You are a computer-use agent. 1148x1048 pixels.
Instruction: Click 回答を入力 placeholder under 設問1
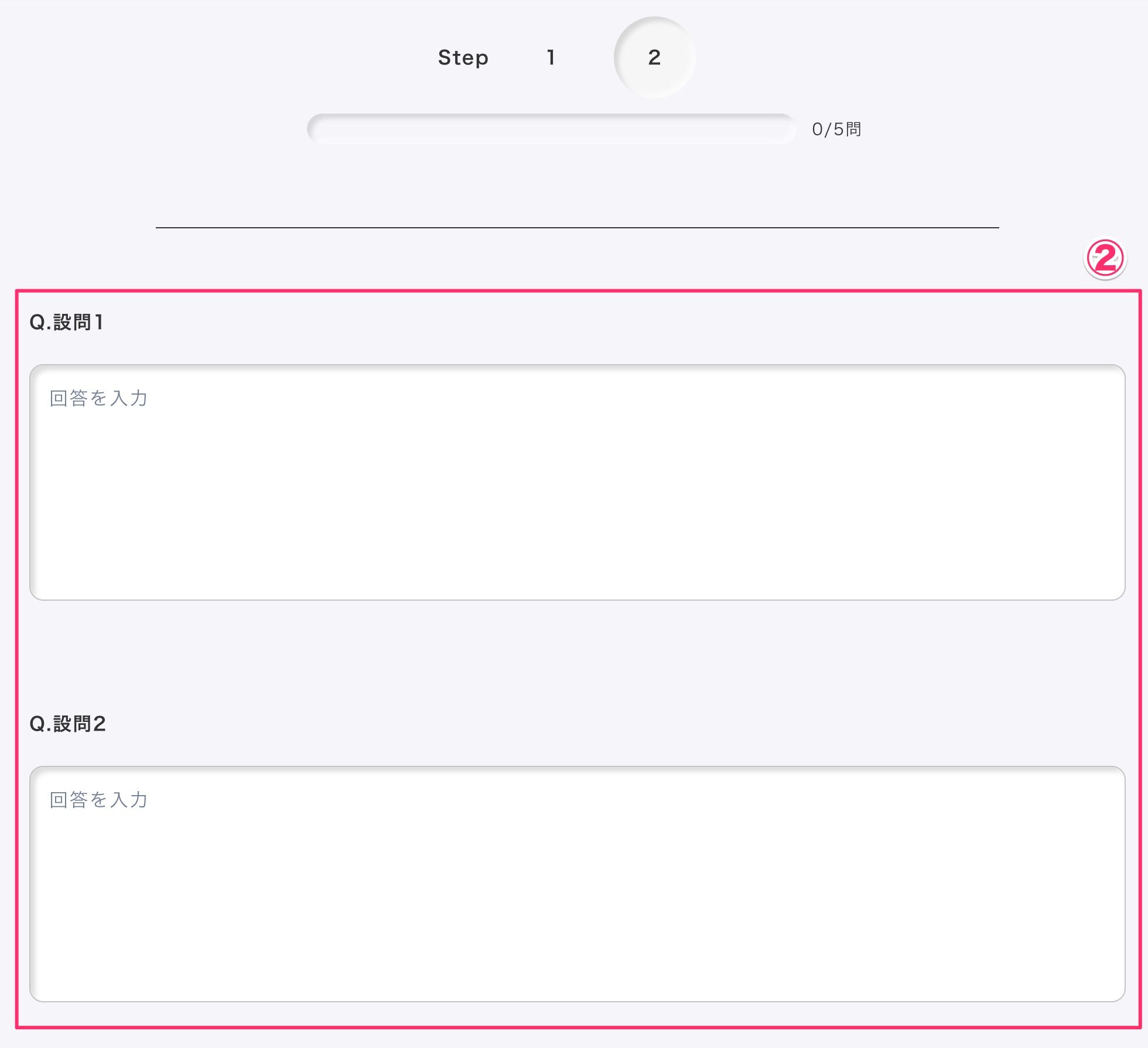coord(98,398)
